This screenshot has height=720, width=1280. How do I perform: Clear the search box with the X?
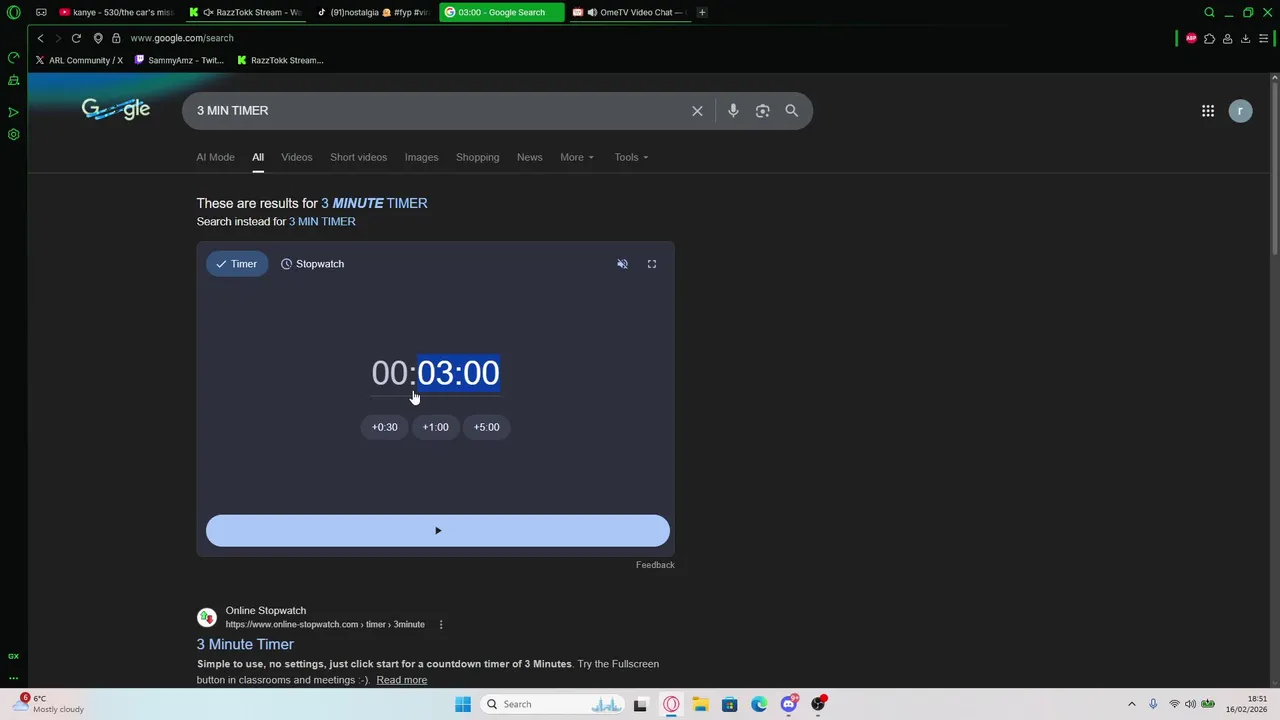[697, 111]
